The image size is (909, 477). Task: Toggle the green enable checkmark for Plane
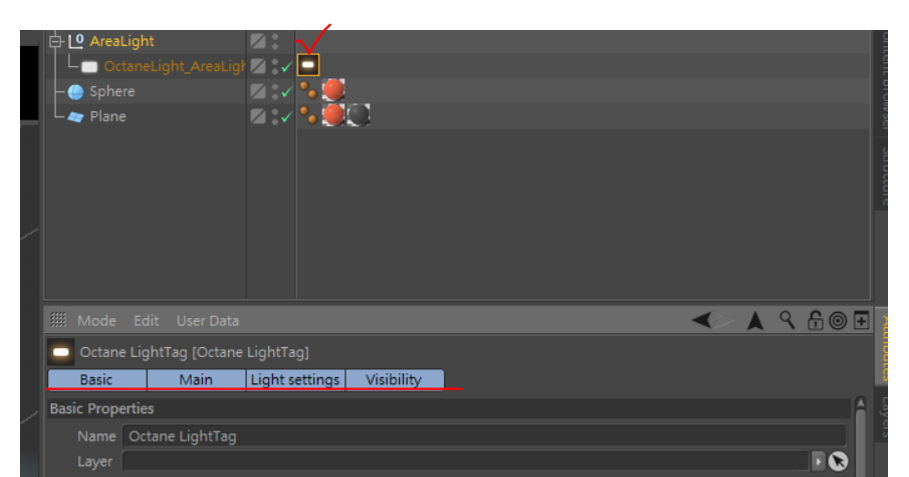click(286, 117)
